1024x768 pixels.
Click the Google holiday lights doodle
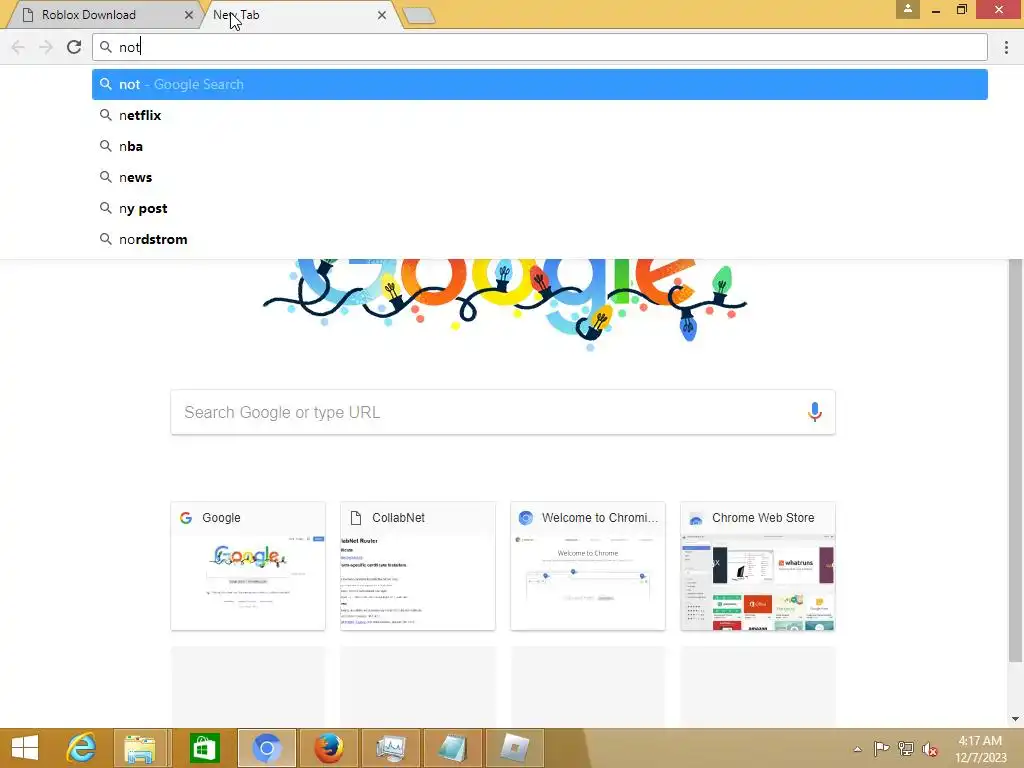pos(504,304)
